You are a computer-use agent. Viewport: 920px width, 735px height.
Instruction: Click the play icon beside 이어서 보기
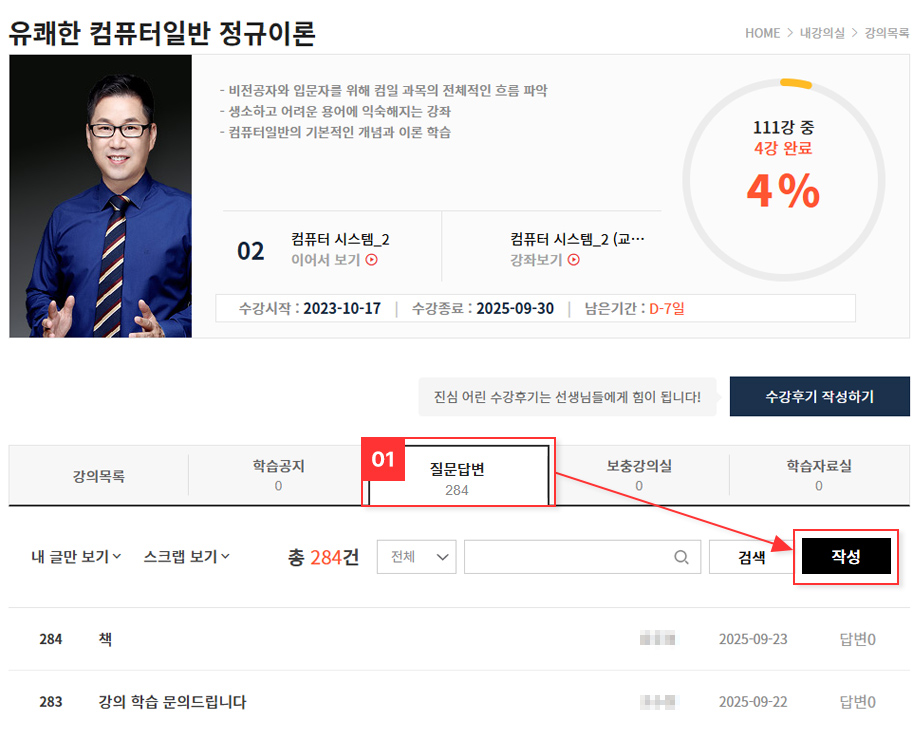click(x=372, y=260)
